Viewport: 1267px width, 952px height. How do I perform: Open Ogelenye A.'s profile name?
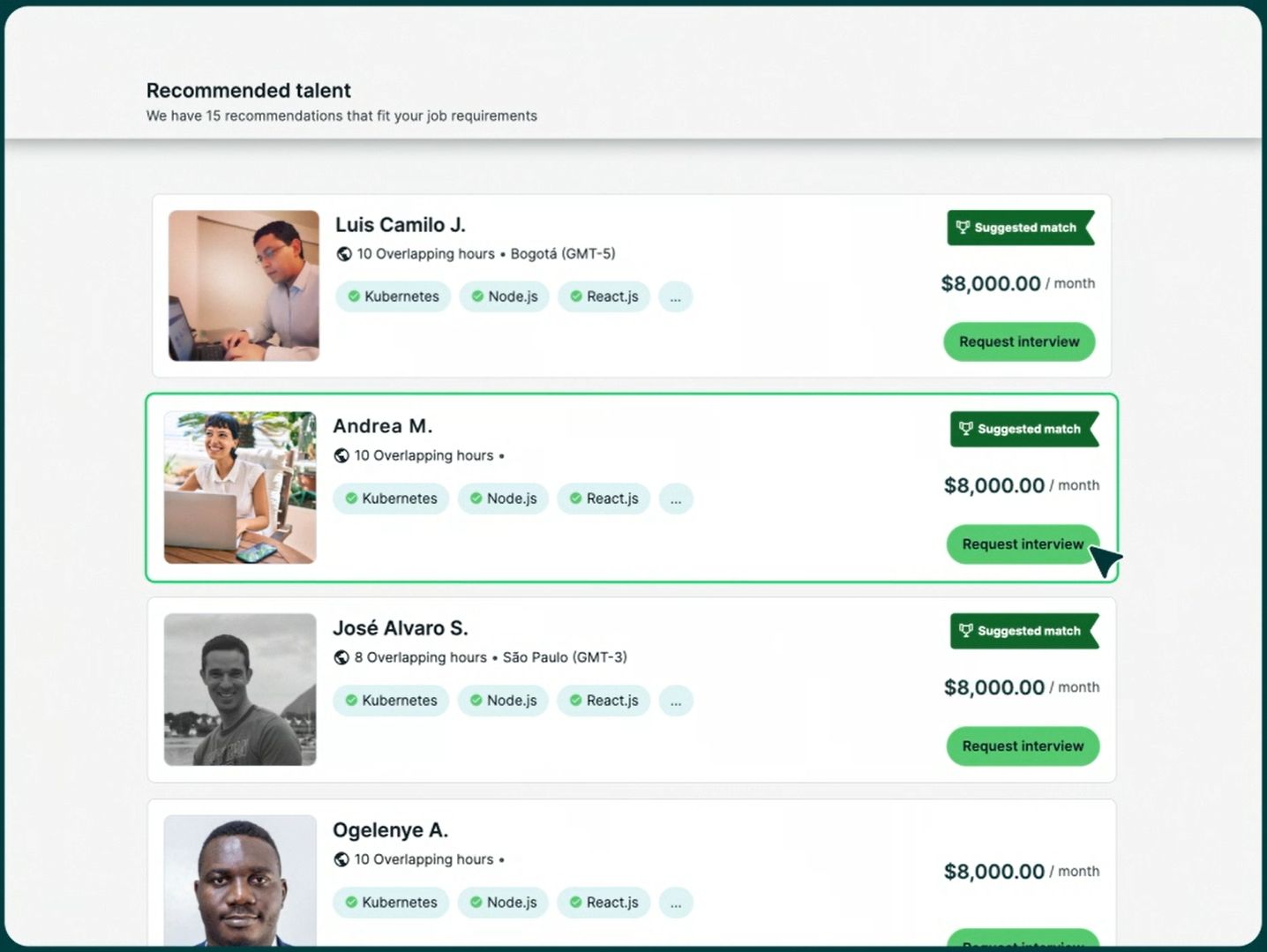point(390,830)
